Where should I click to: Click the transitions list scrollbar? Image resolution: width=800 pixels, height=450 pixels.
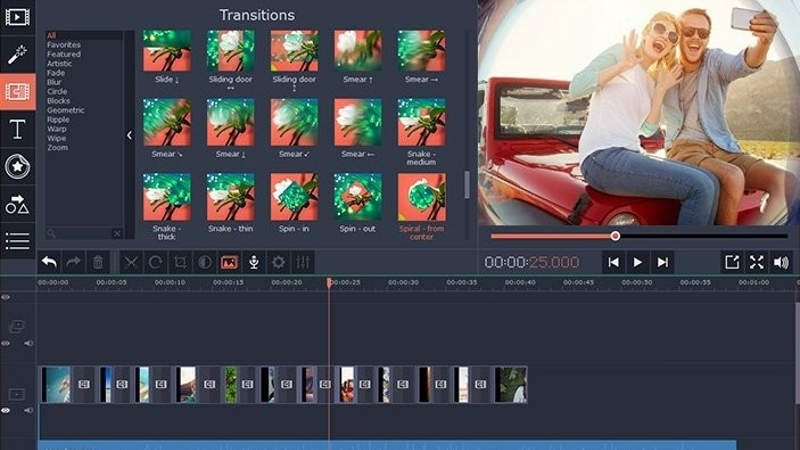tap(467, 184)
